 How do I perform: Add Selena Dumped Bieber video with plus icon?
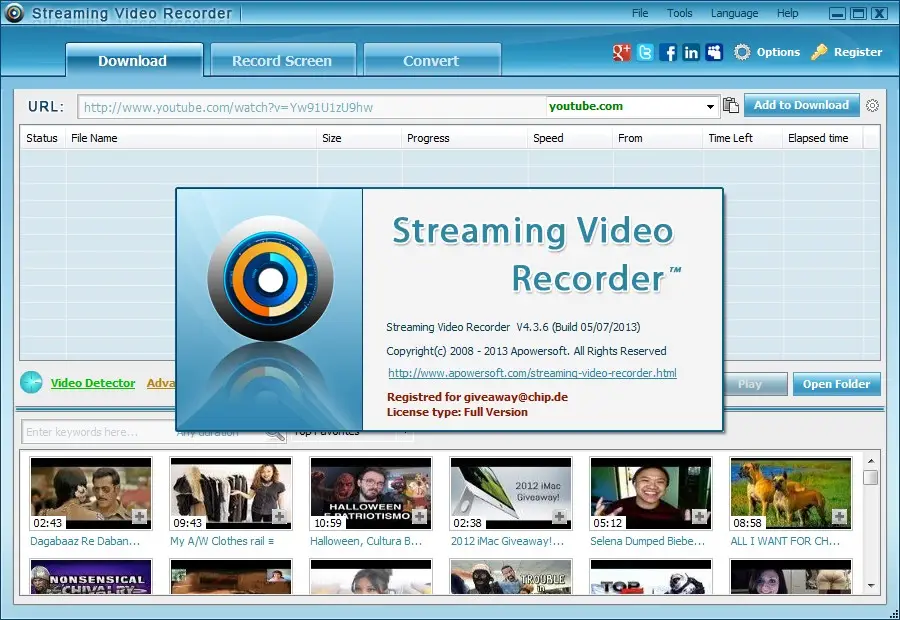(700, 516)
